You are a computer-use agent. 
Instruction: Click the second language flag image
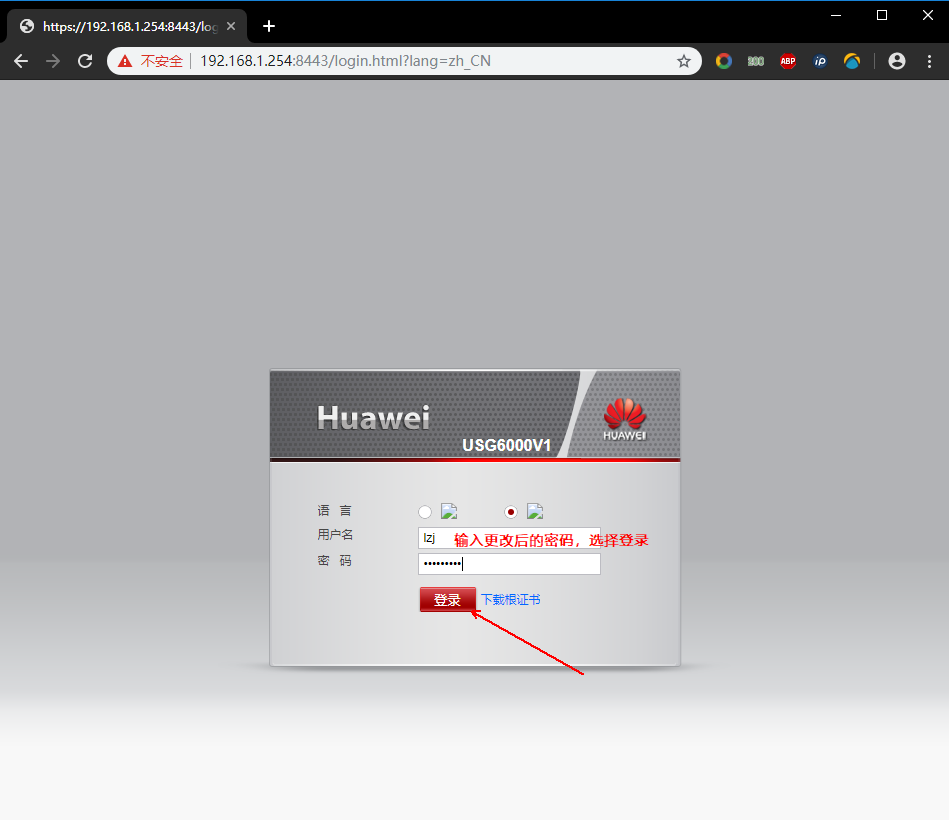pyautogui.click(x=535, y=511)
